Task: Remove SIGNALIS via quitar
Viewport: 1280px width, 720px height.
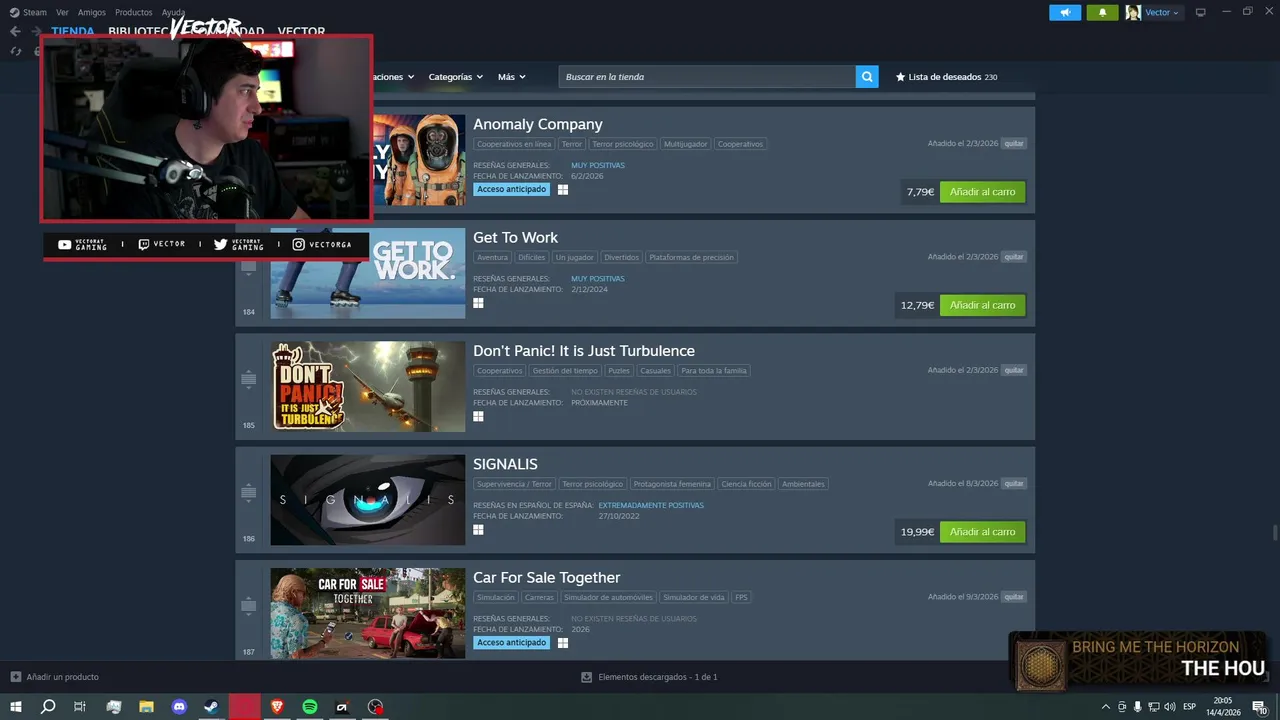Action: pos(1014,483)
